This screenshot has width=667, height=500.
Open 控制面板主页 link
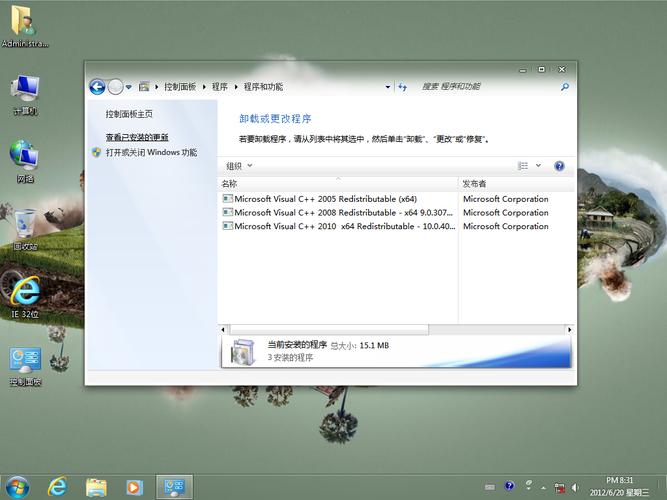pos(129,114)
